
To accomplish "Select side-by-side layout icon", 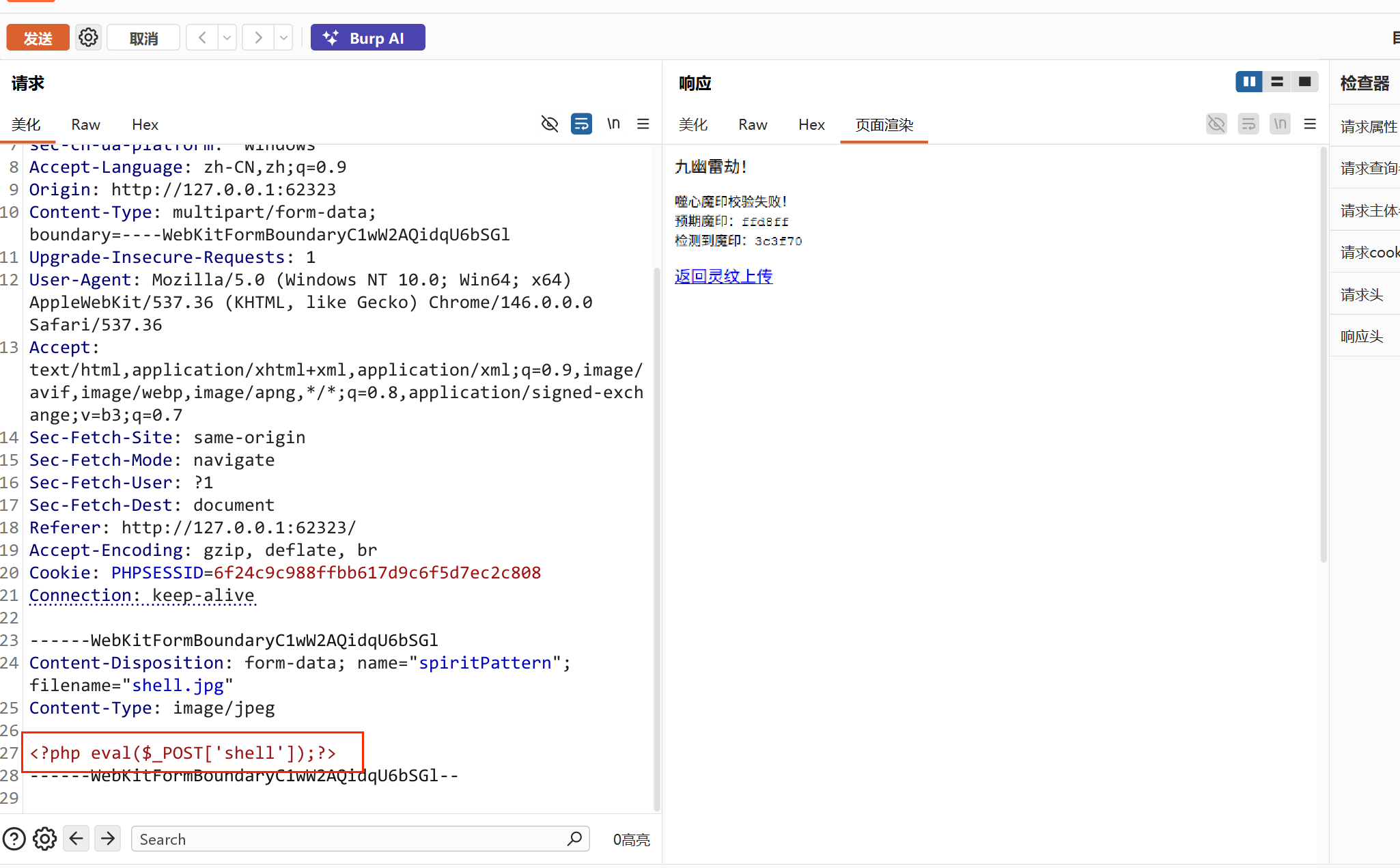I will tap(1249, 82).
